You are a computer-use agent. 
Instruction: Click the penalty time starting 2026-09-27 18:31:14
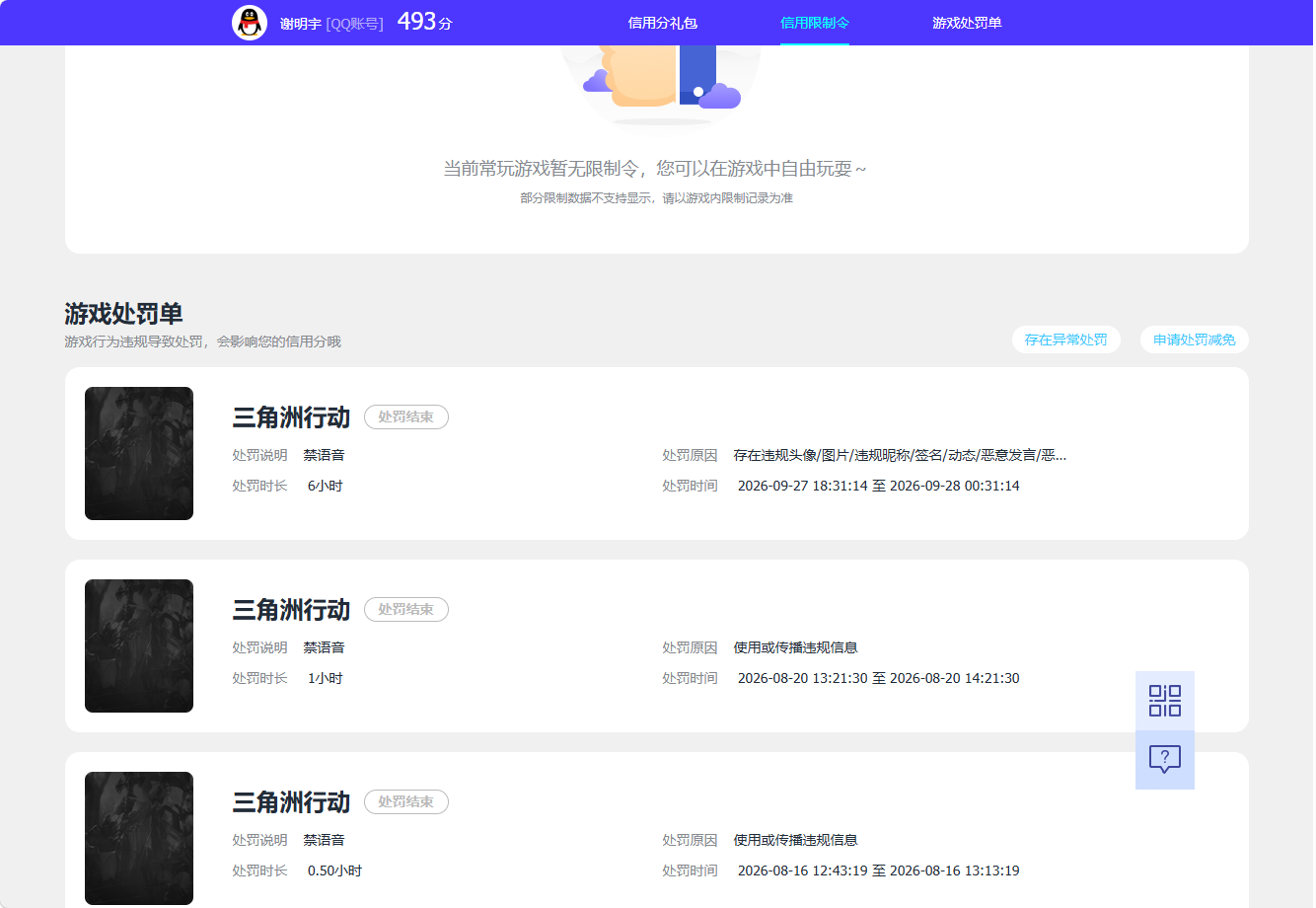[x=879, y=486]
